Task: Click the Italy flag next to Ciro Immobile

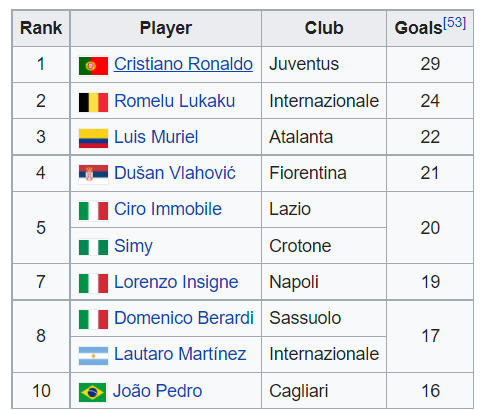Action: pos(93,211)
